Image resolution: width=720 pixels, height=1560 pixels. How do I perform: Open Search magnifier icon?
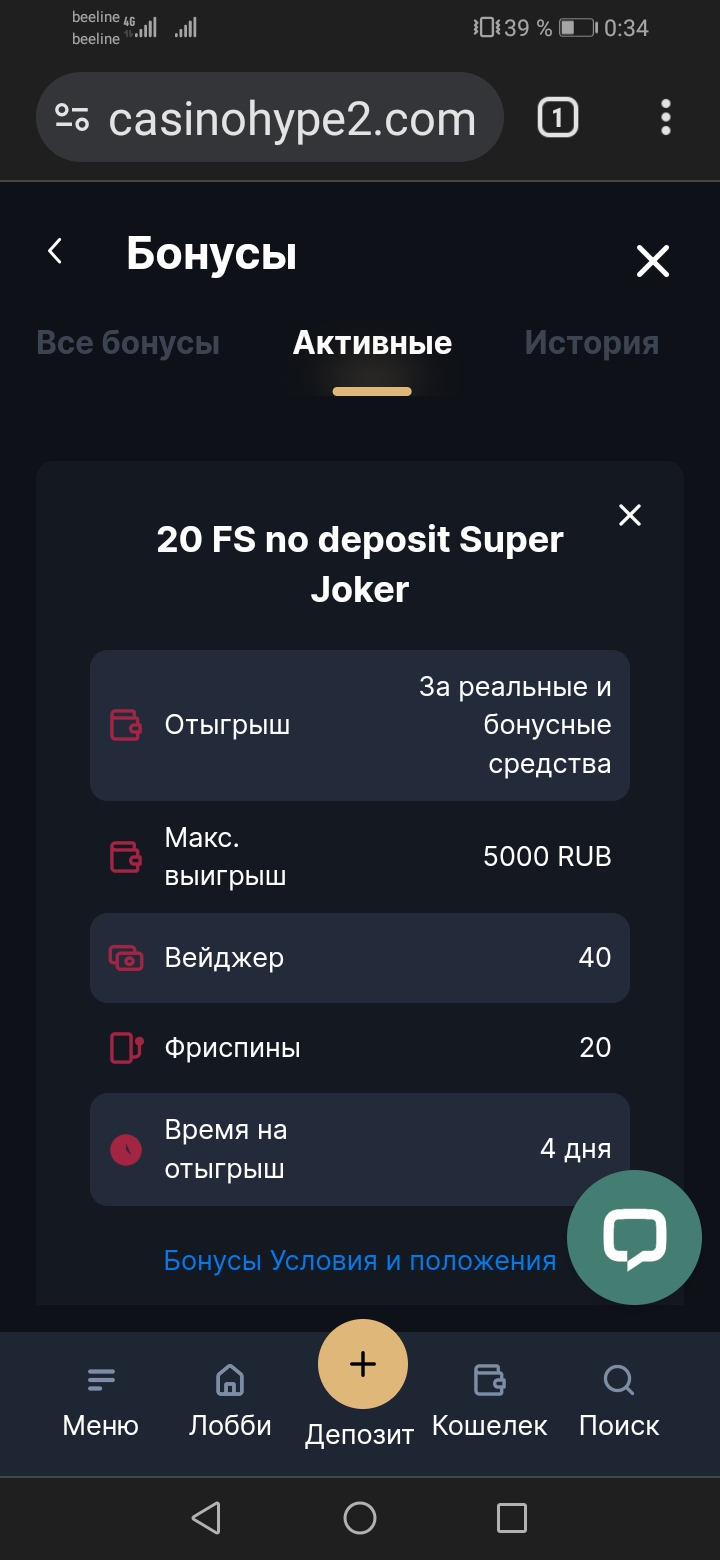tap(619, 1381)
